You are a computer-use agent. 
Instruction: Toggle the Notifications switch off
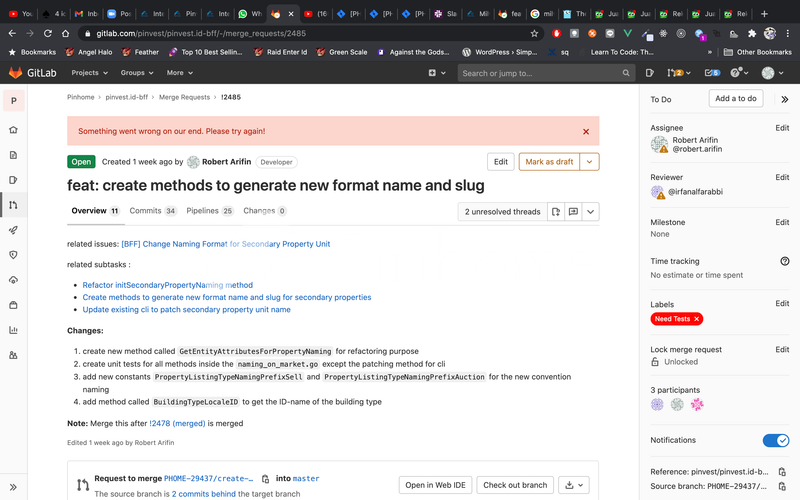[x=775, y=440]
